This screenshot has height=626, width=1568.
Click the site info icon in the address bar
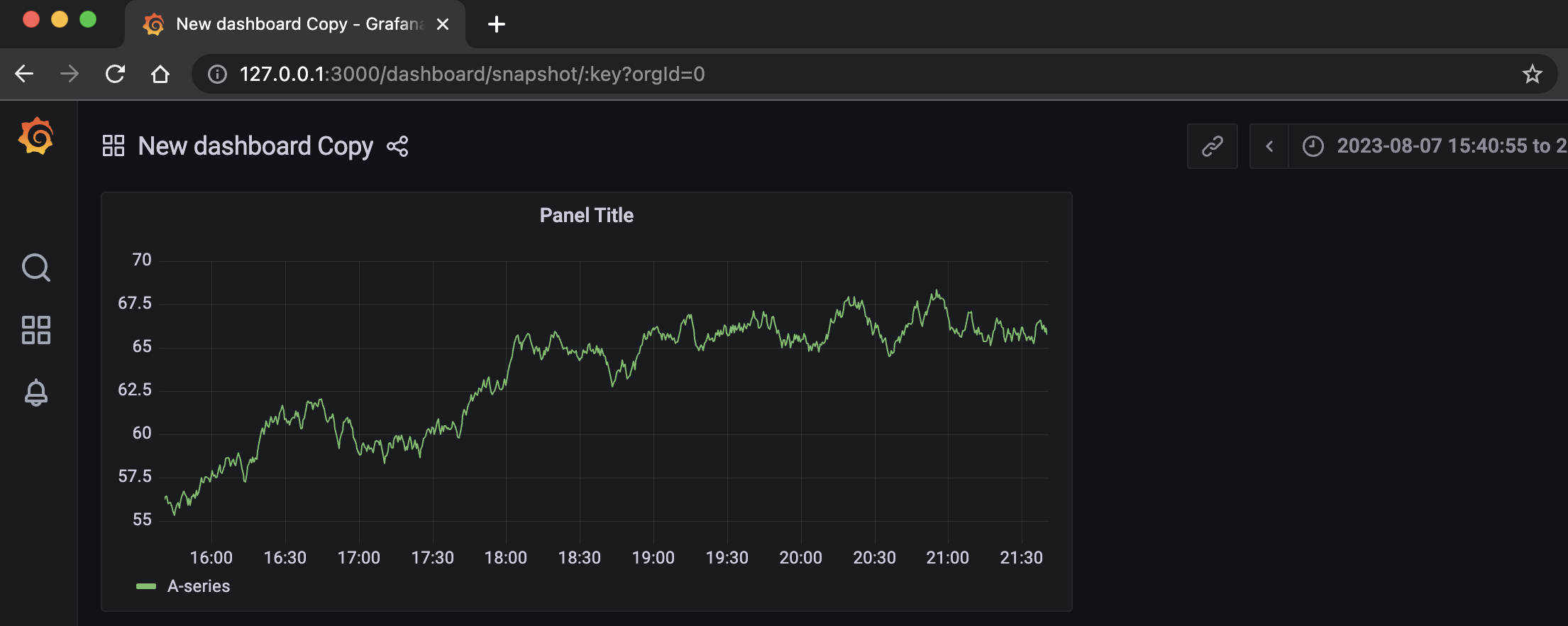click(216, 74)
